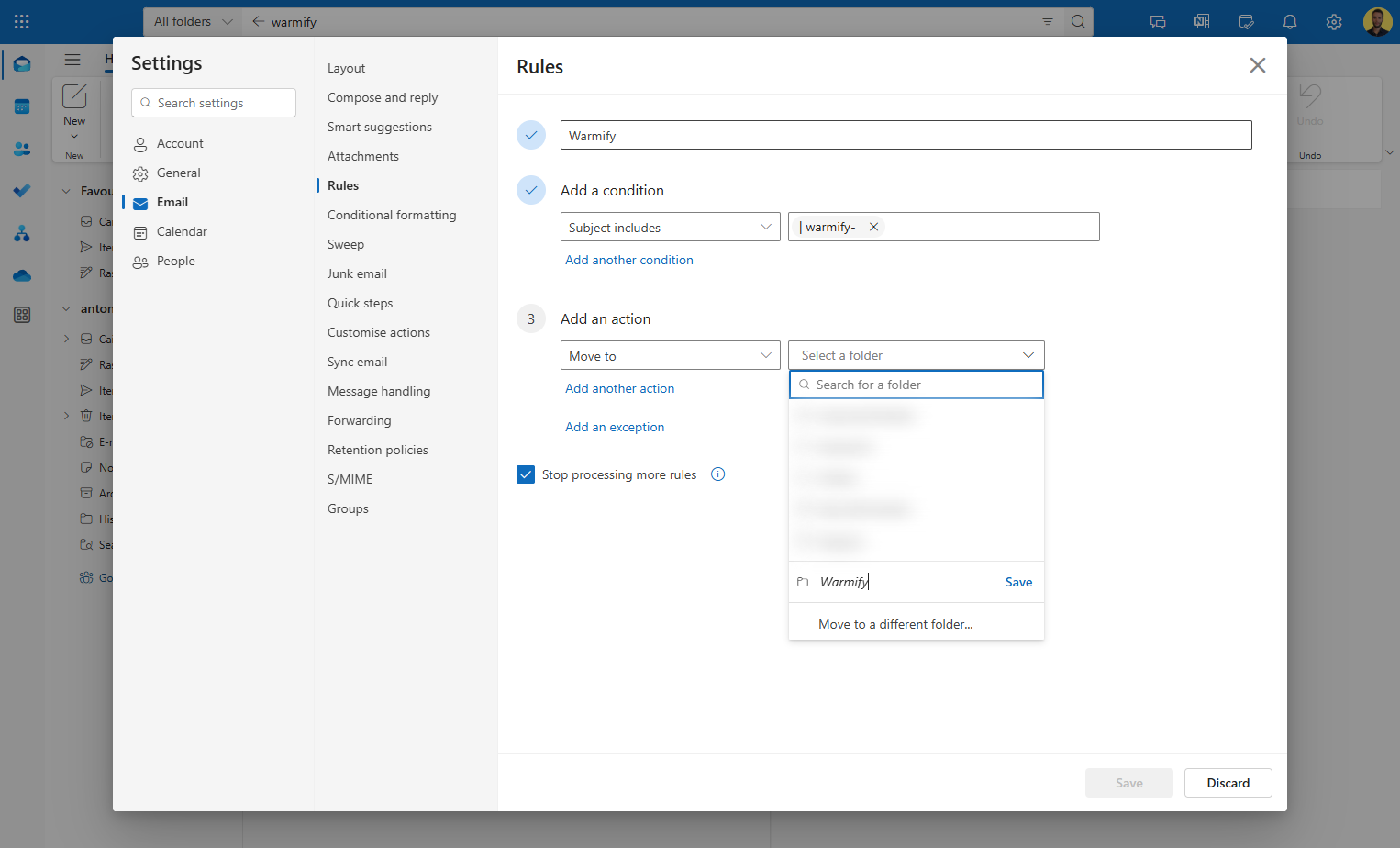This screenshot has width=1400, height=848.
Task: Click the search magnifier button
Action: pos(1078,22)
